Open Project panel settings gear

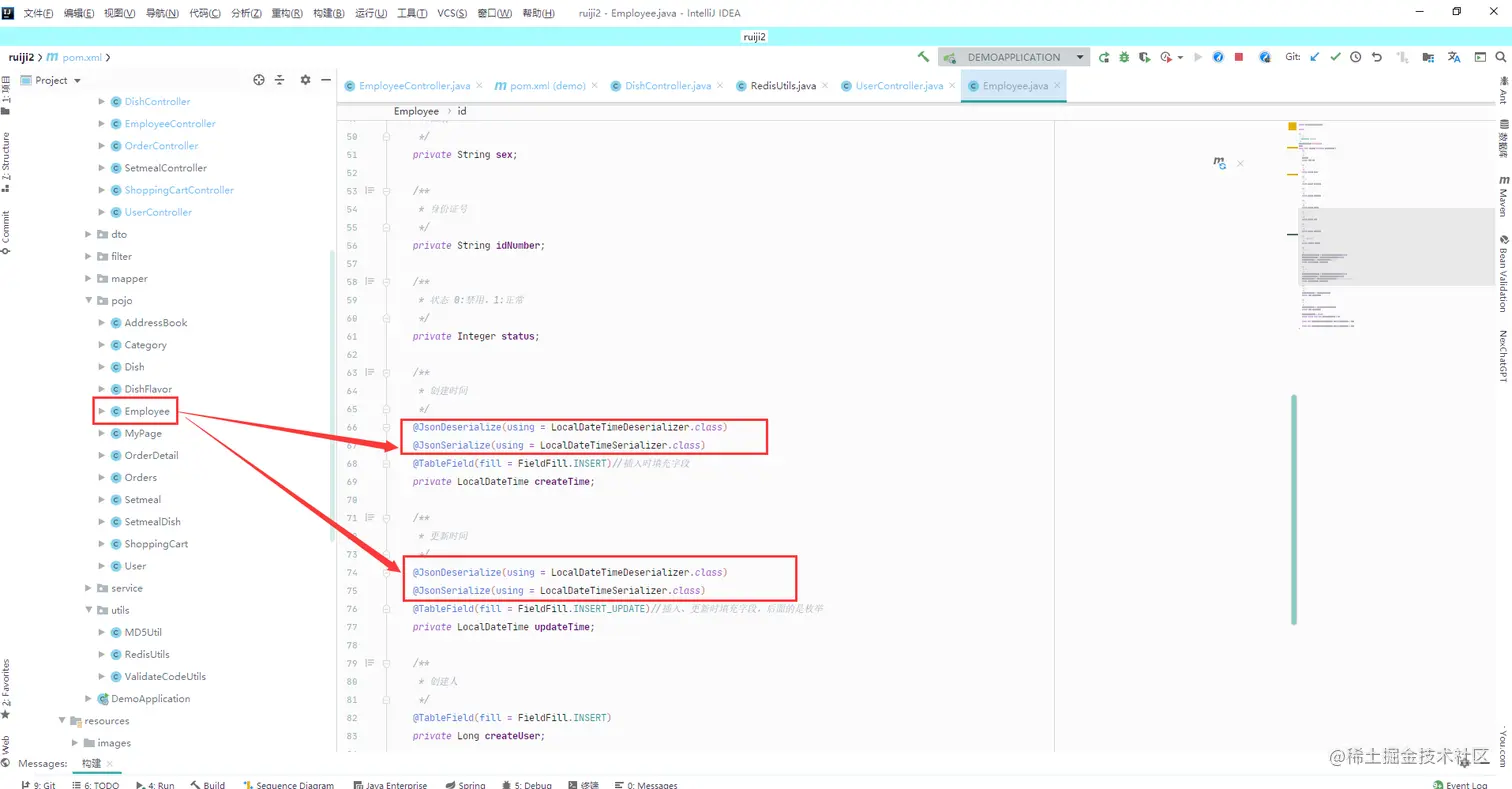(306, 80)
